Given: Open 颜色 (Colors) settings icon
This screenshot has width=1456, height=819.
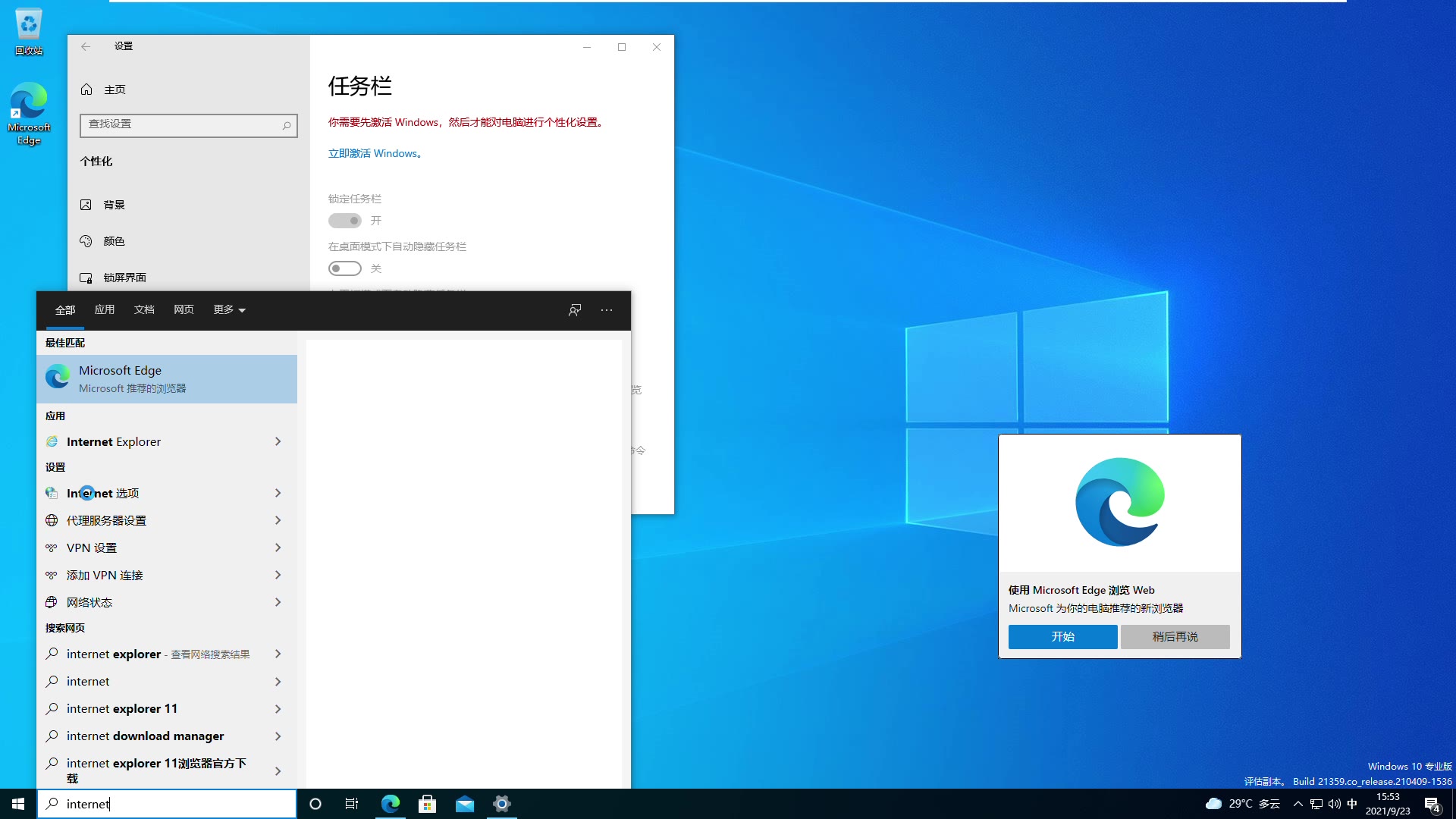Looking at the screenshot, I should (86, 241).
